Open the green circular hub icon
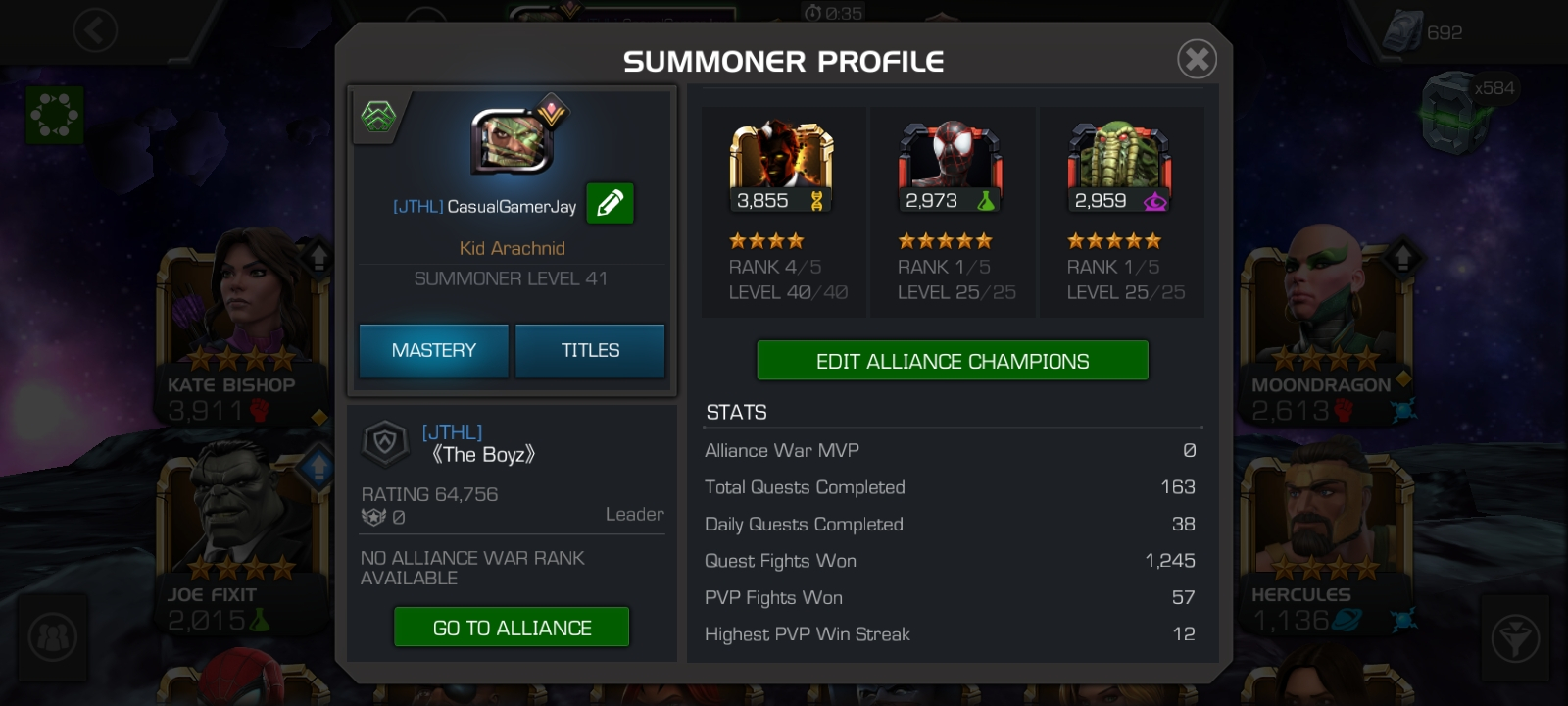The height and width of the screenshot is (706, 1568). pos(55,116)
